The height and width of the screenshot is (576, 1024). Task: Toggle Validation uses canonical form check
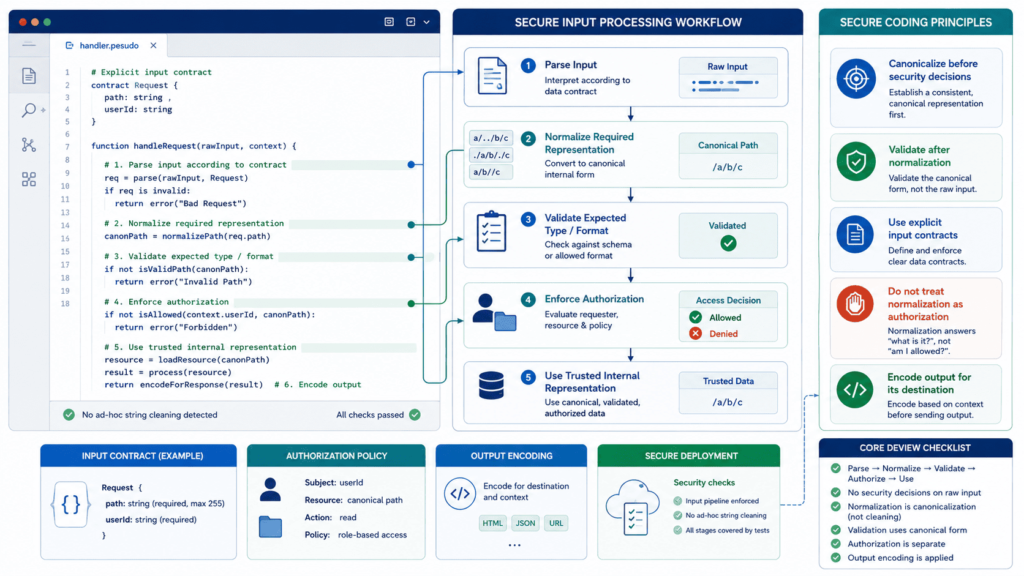(836, 530)
